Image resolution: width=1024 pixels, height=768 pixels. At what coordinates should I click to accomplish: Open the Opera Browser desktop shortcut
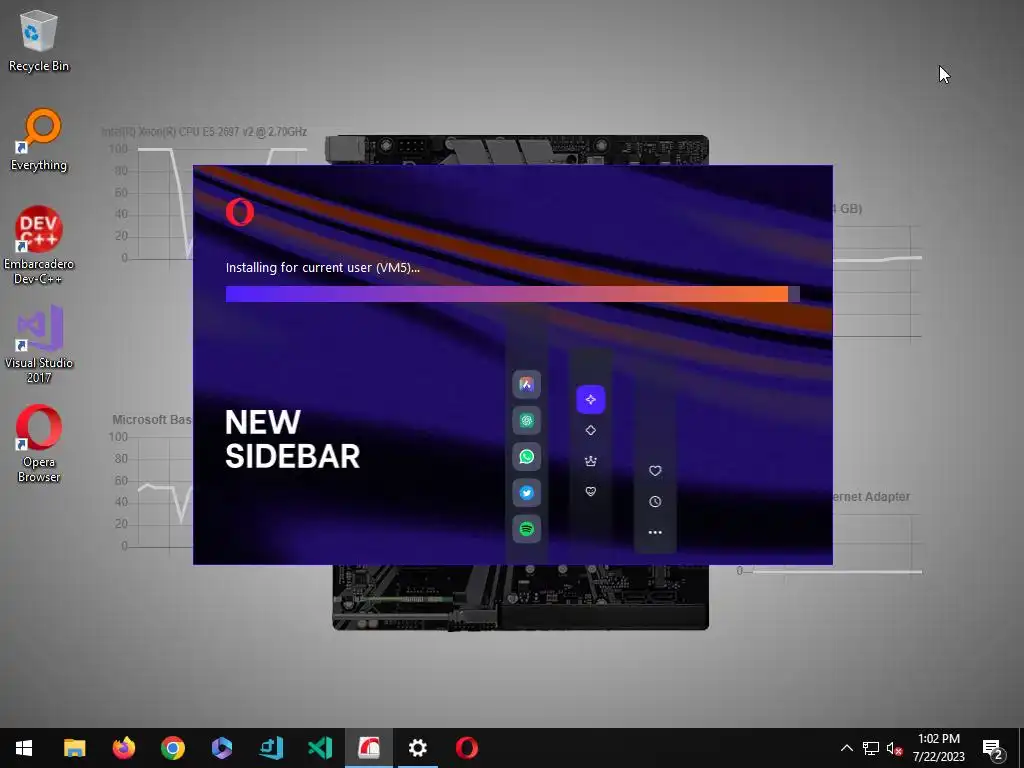pos(39,443)
